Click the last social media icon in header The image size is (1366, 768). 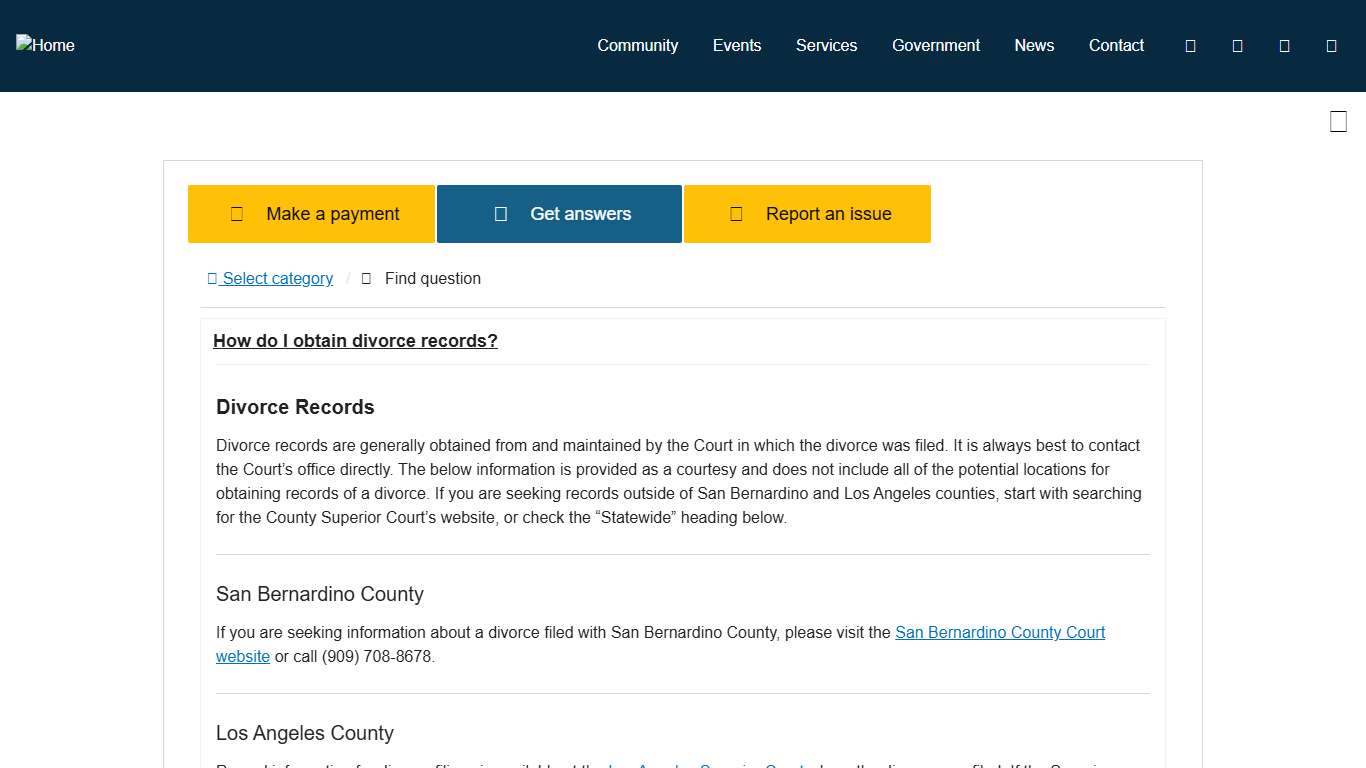pos(1331,45)
